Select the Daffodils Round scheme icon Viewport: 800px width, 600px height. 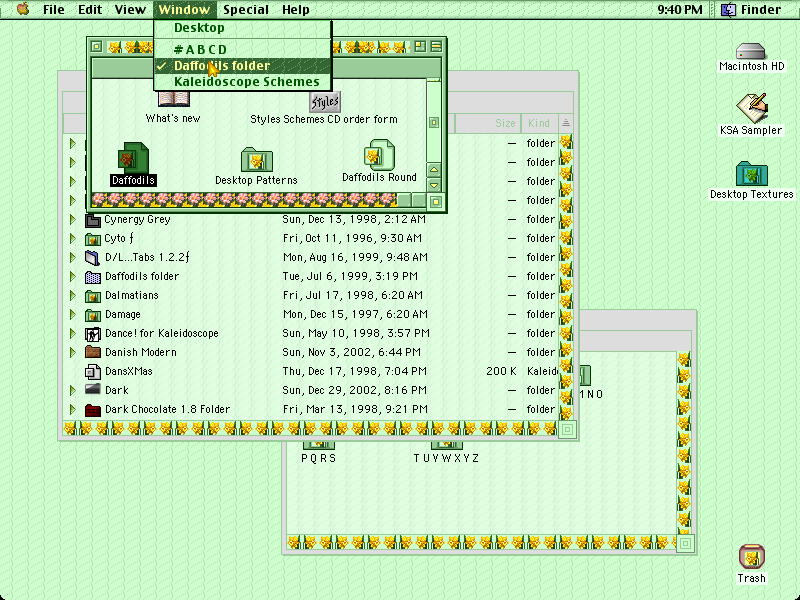[x=379, y=155]
